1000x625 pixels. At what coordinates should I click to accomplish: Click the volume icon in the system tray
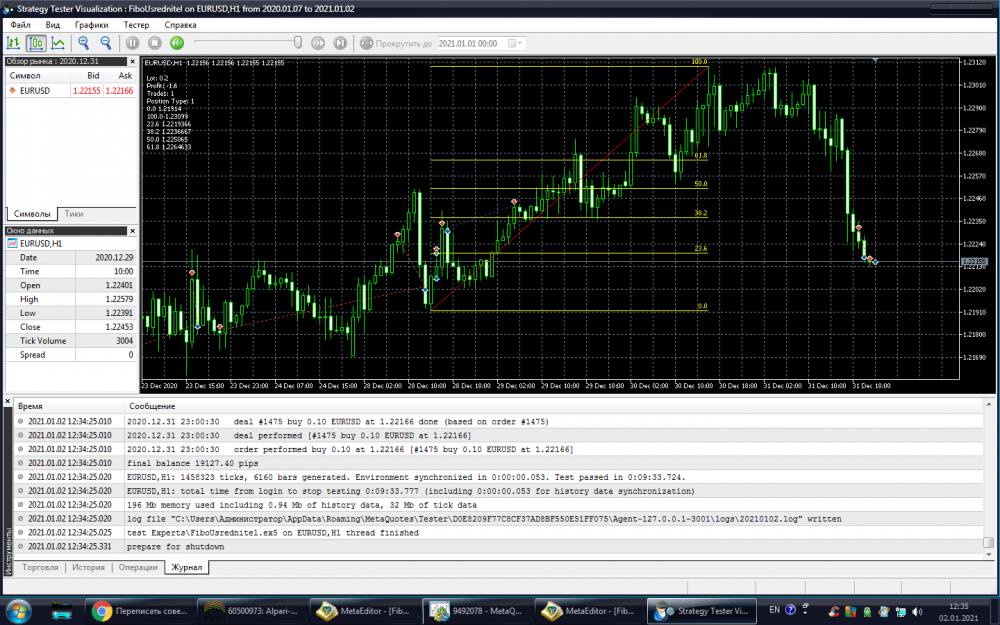917,611
